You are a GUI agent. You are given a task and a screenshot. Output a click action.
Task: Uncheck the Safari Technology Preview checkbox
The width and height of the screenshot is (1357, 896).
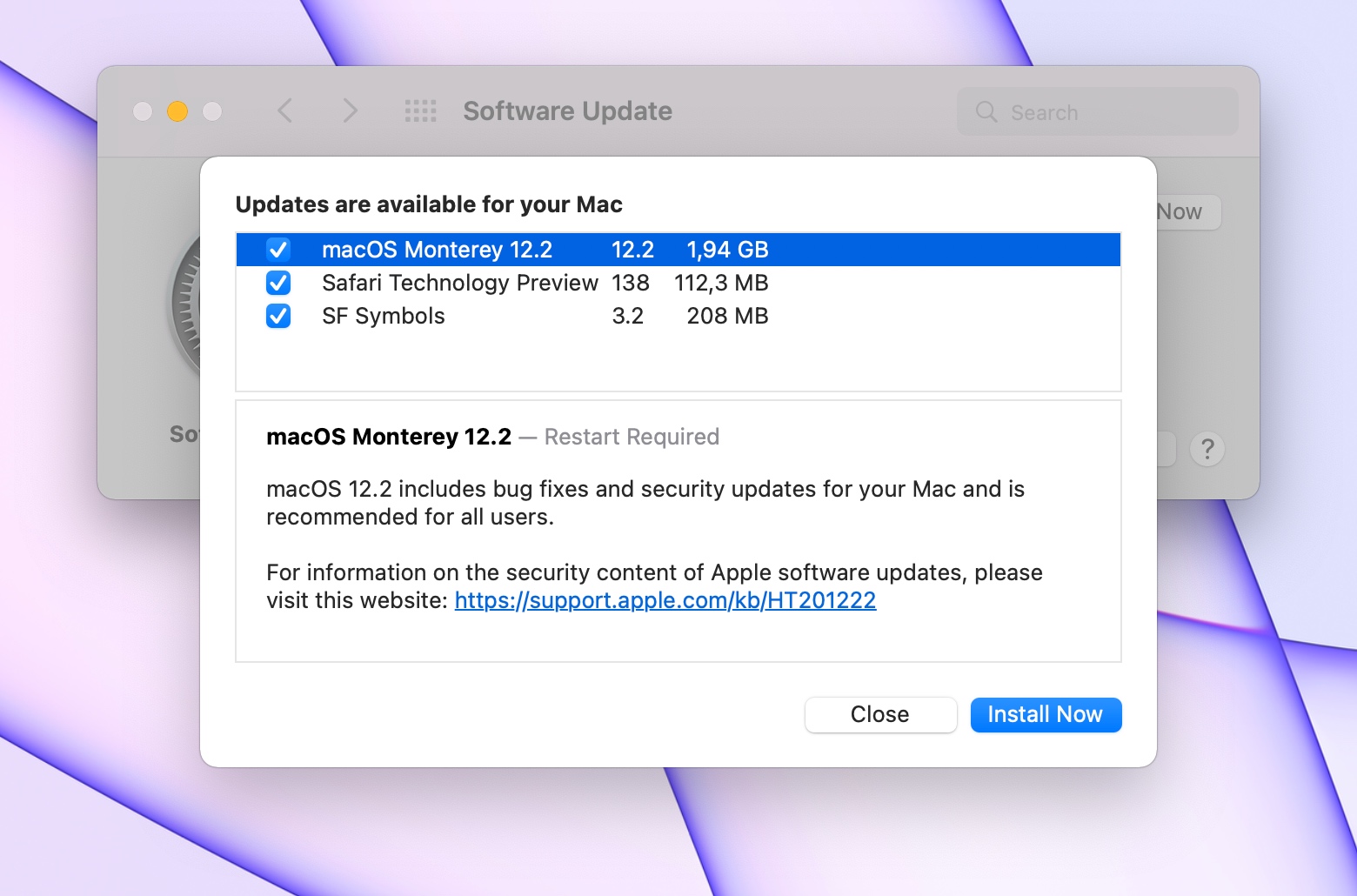[x=278, y=283]
